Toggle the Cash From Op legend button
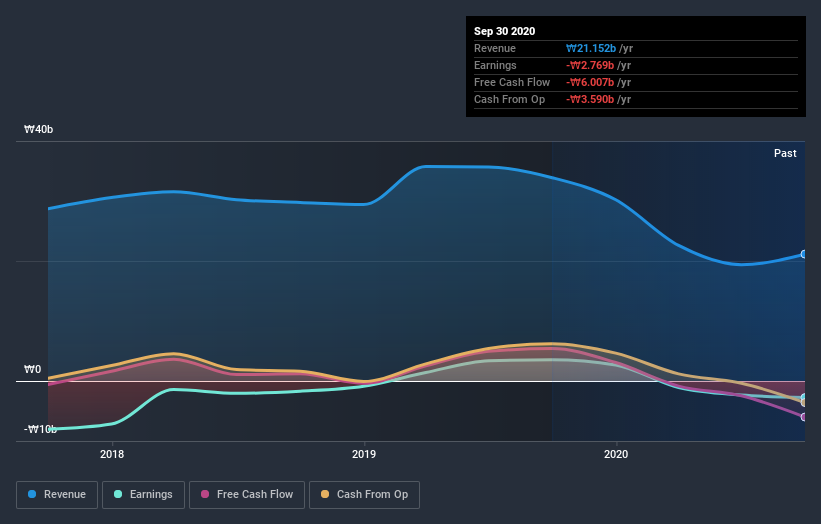This screenshot has width=821, height=524. [364, 495]
